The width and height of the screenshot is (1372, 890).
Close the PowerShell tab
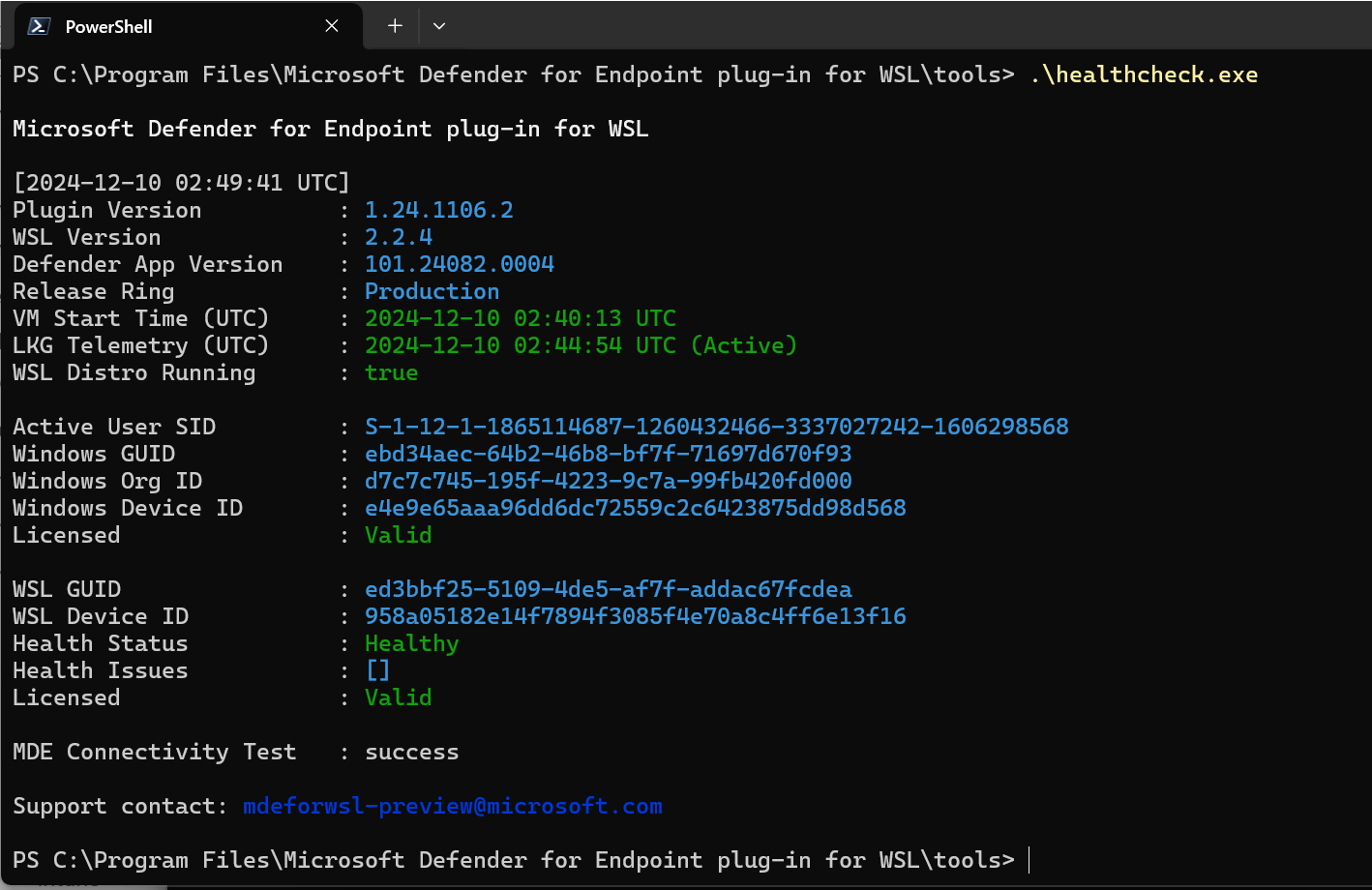[x=332, y=26]
